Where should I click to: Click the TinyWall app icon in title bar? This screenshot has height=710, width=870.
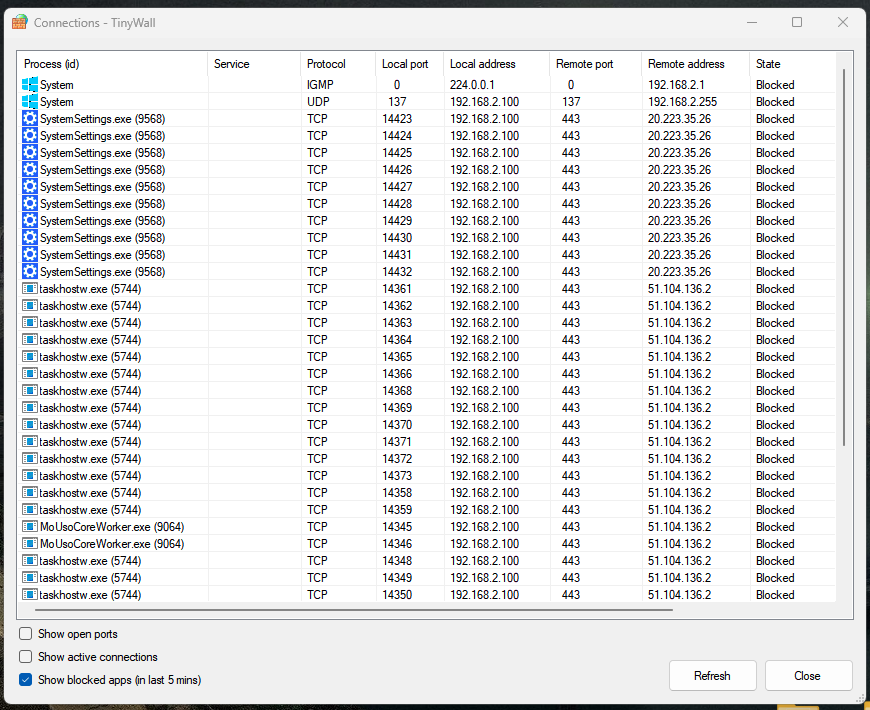pos(19,22)
